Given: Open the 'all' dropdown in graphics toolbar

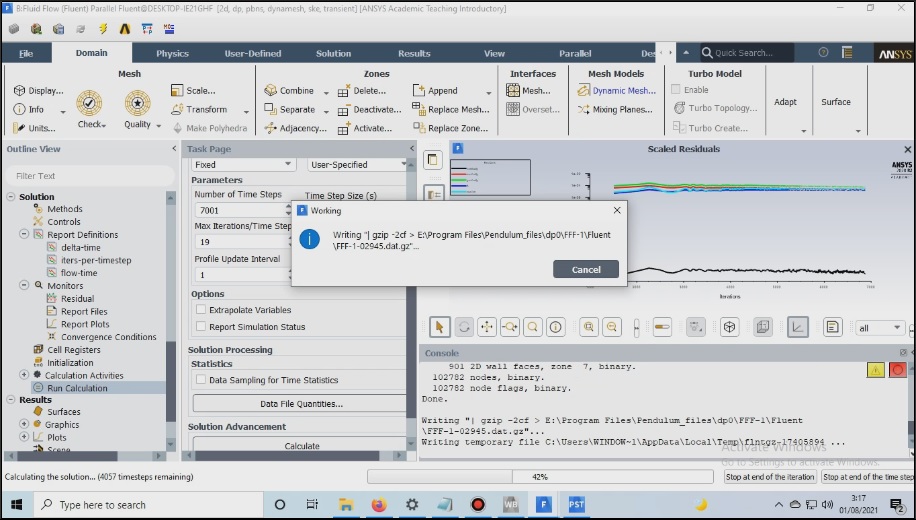Looking at the screenshot, I should tap(882, 328).
